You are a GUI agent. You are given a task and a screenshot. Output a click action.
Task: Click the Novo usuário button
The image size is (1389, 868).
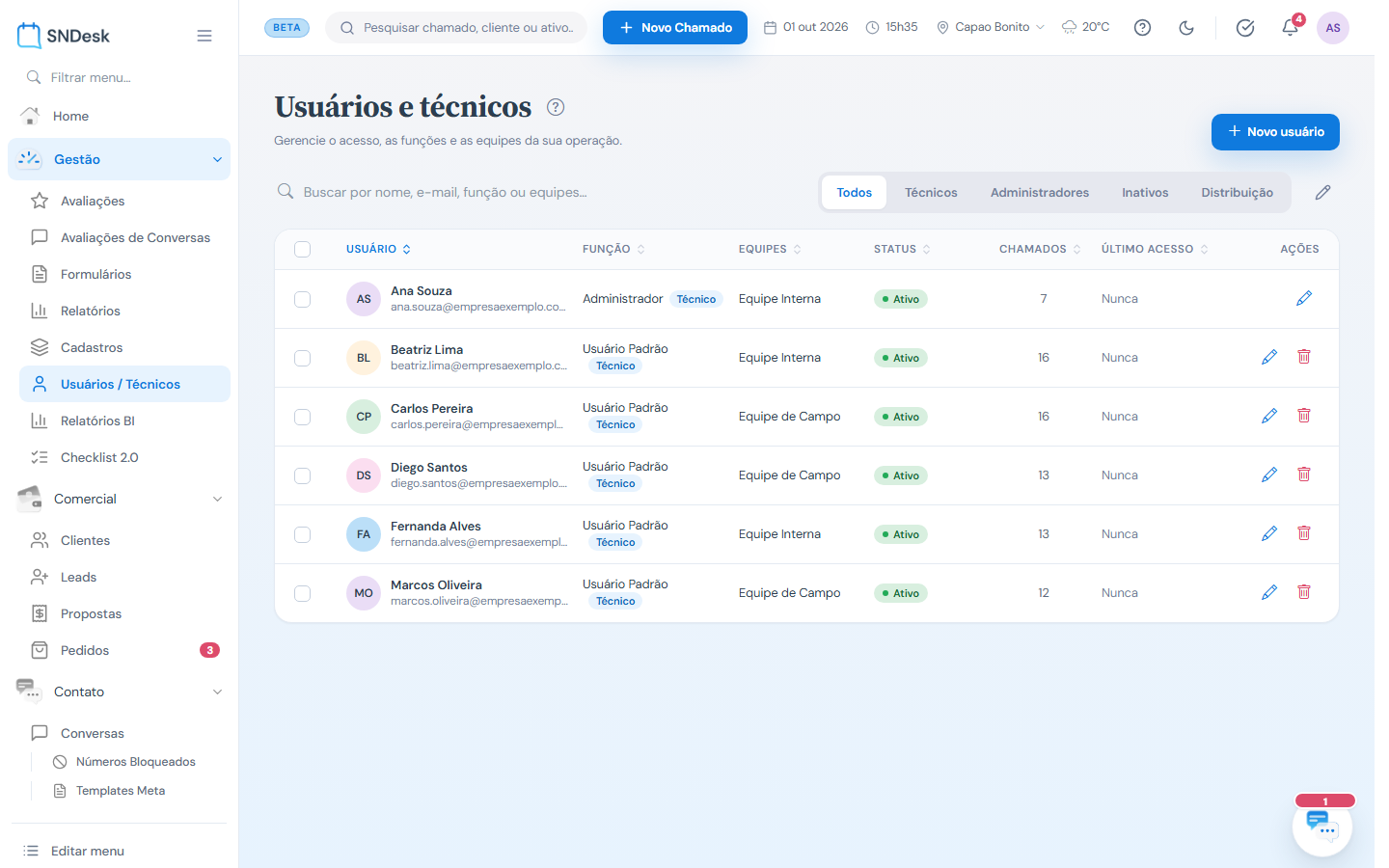point(1275,132)
